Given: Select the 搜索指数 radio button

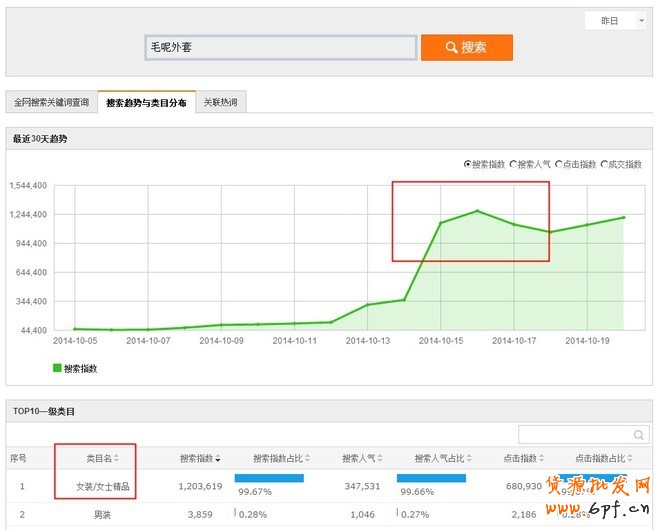Looking at the screenshot, I should tap(467, 164).
